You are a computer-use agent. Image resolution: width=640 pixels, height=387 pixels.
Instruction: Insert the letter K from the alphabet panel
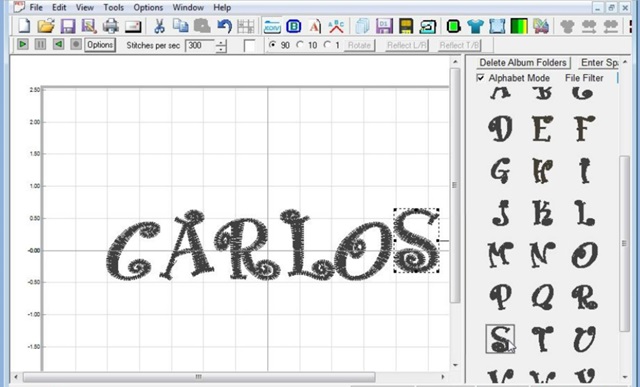click(542, 213)
